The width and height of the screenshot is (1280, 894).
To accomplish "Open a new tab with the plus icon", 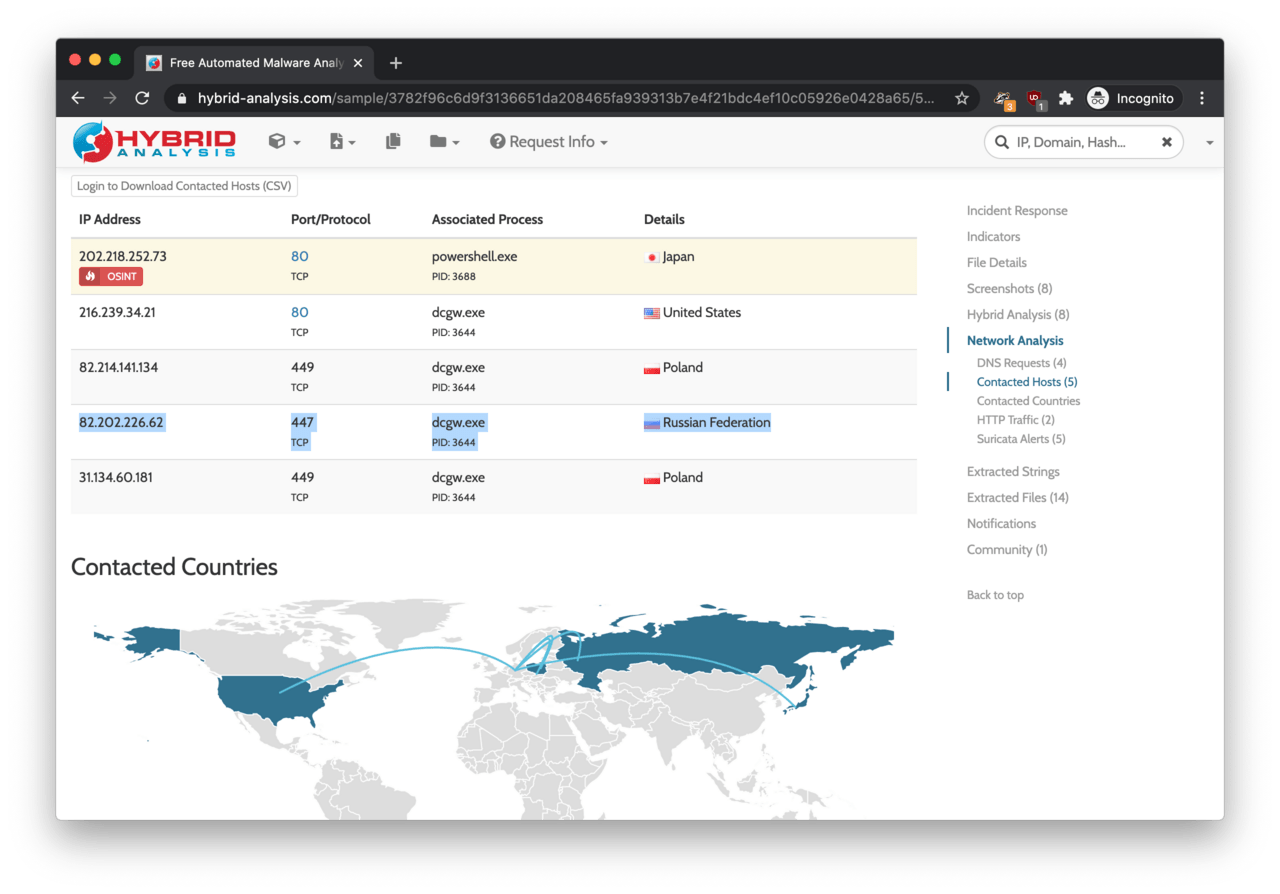I will point(396,63).
